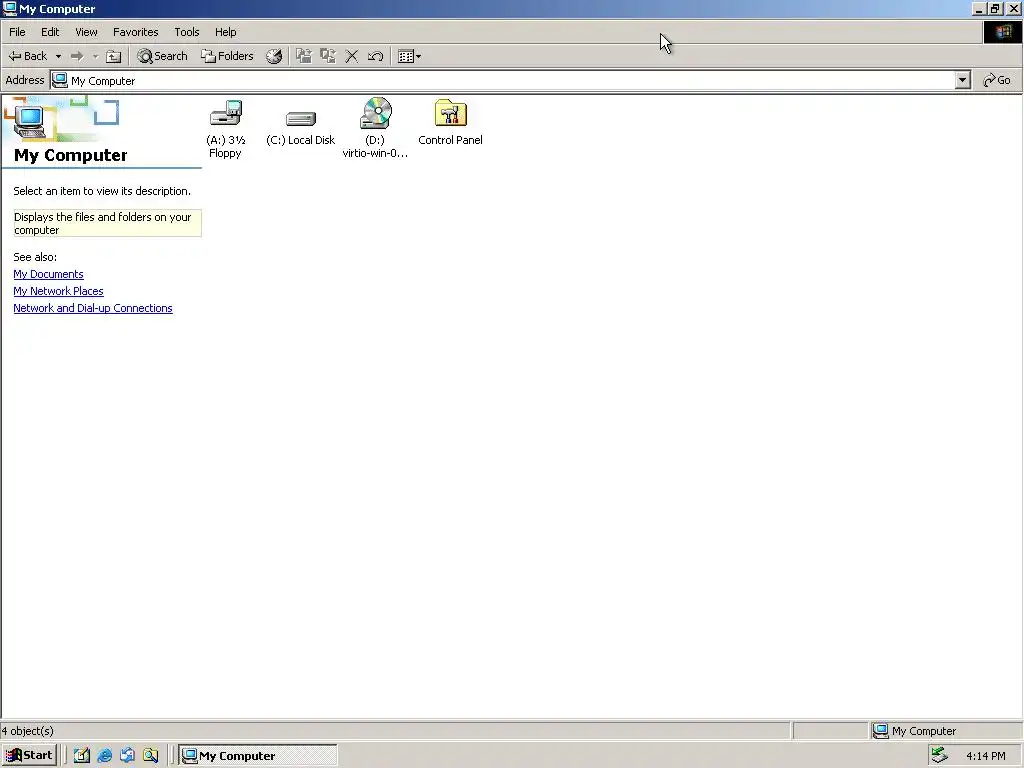Go up one level with the Up folder icon

(x=114, y=56)
